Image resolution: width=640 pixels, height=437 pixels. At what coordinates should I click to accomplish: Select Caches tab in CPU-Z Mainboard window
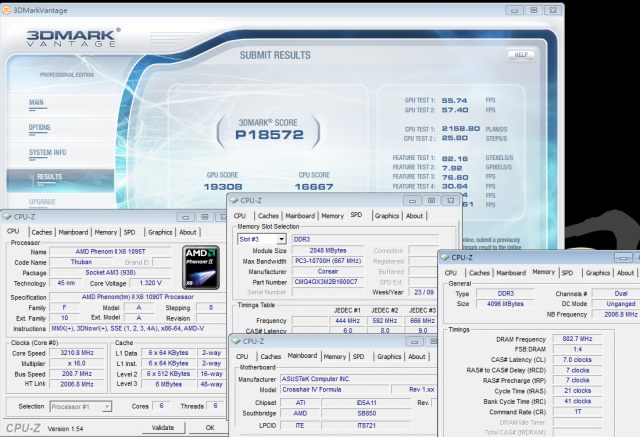click(271, 357)
